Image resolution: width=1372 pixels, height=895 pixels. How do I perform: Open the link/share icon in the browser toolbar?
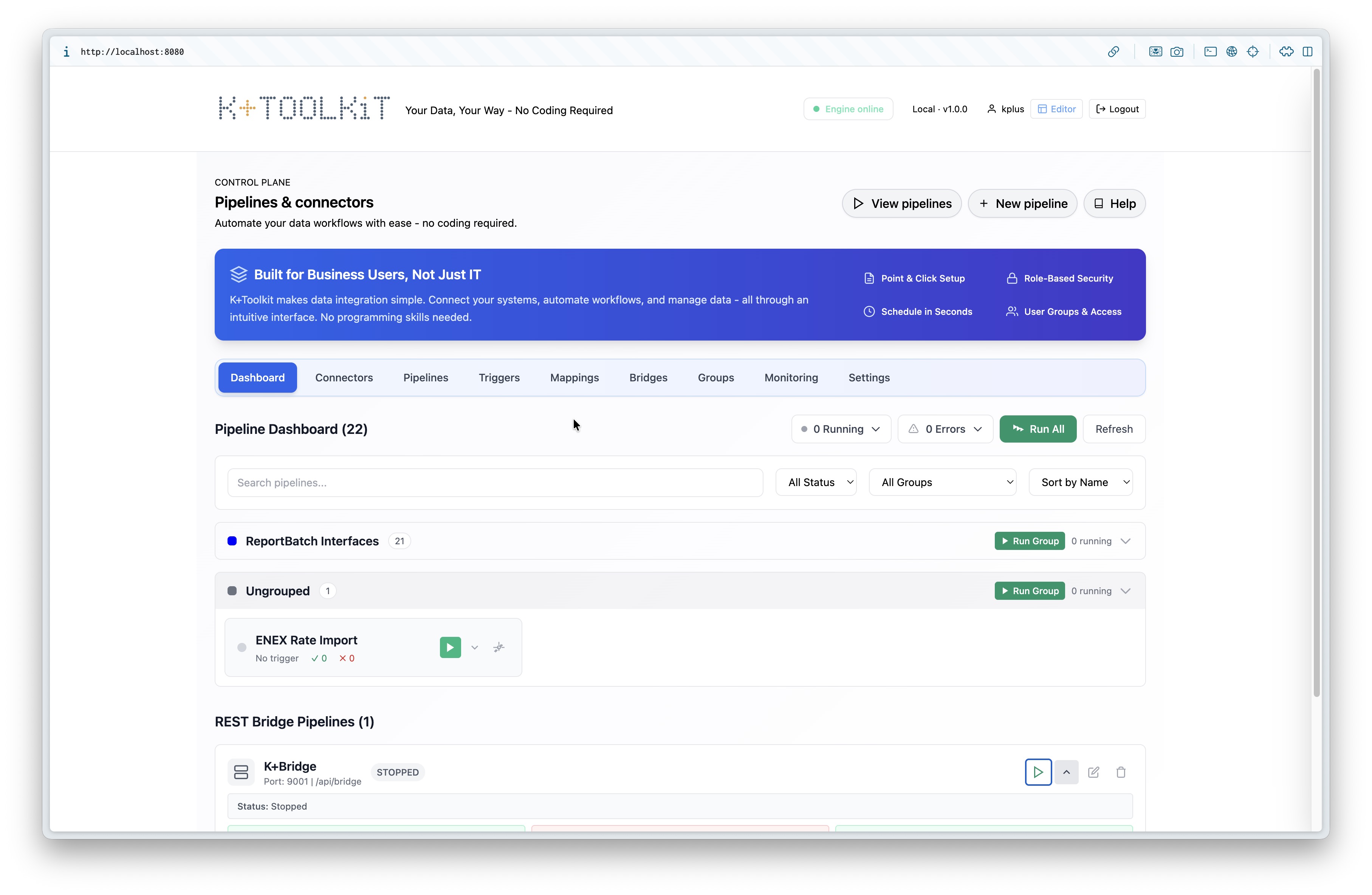pyautogui.click(x=1113, y=51)
